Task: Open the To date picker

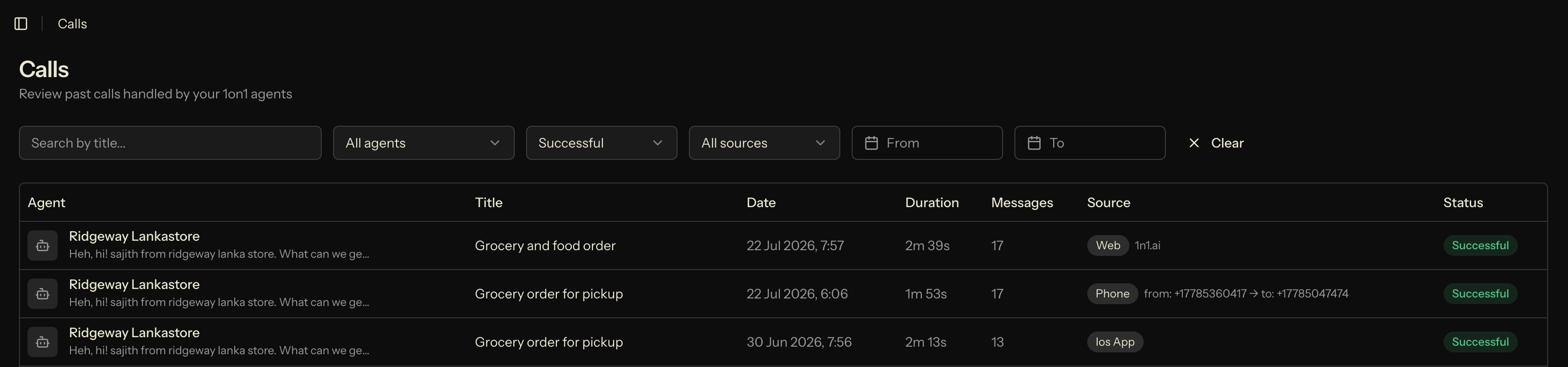Action: (x=1090, y=143)
